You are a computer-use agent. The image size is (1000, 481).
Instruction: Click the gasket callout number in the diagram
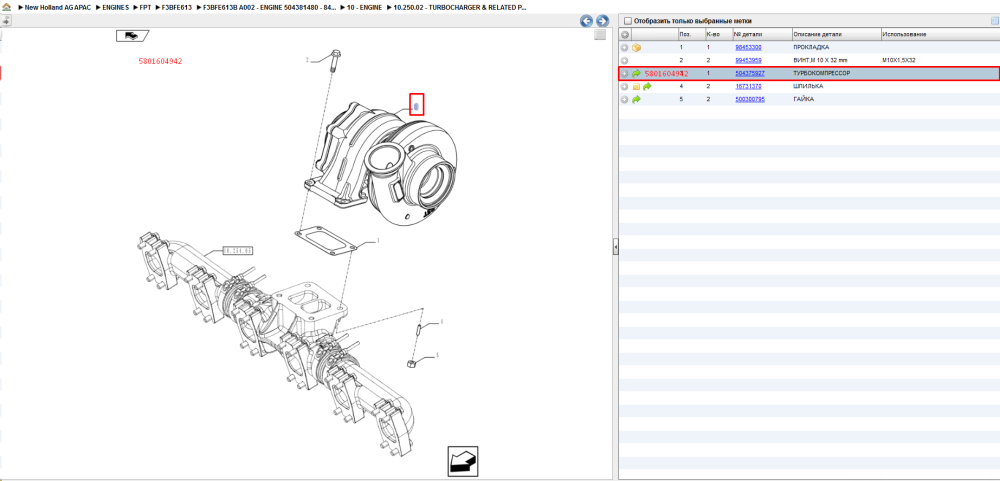(378, 241)
